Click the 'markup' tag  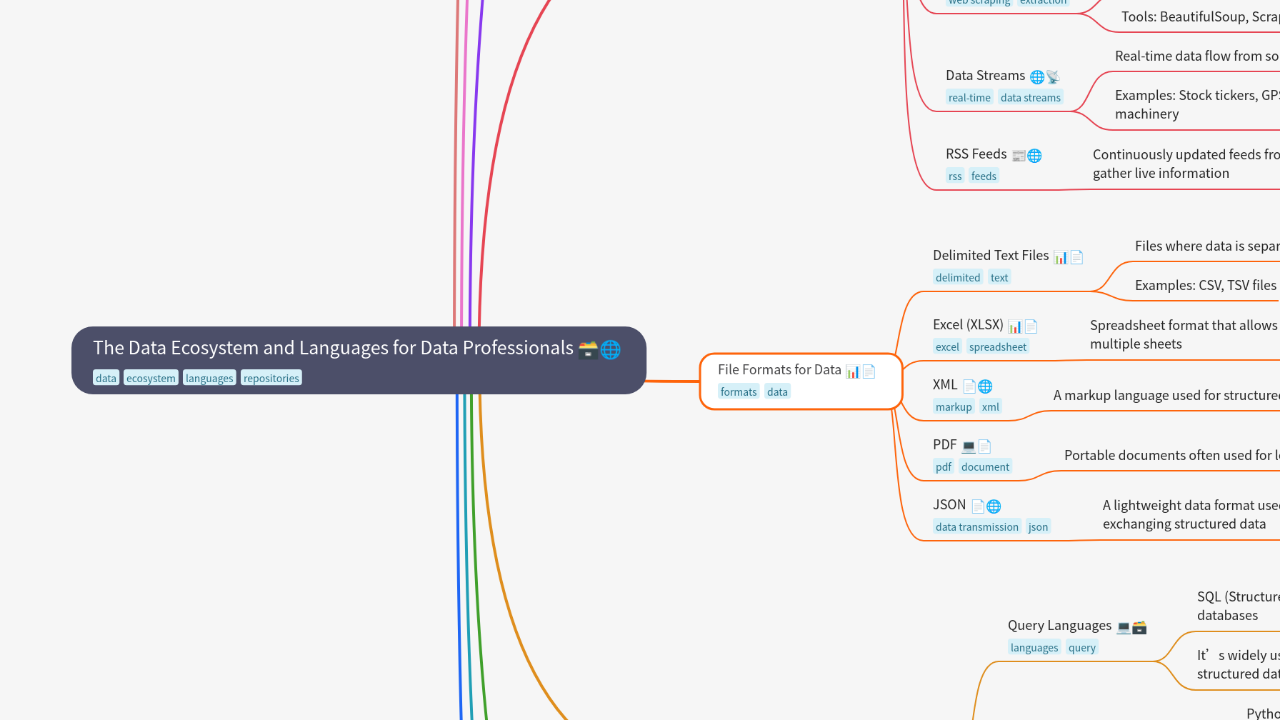(x=954, y=407)
